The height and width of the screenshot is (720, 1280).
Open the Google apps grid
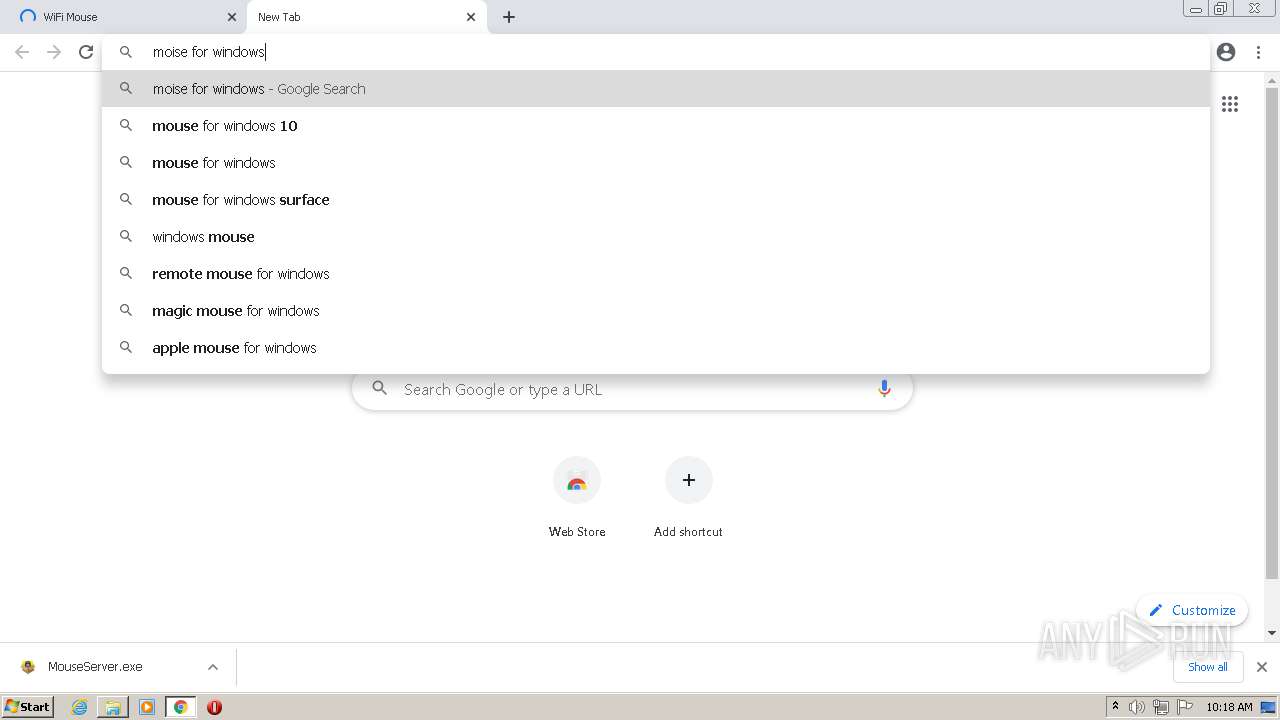(1230, 104)
